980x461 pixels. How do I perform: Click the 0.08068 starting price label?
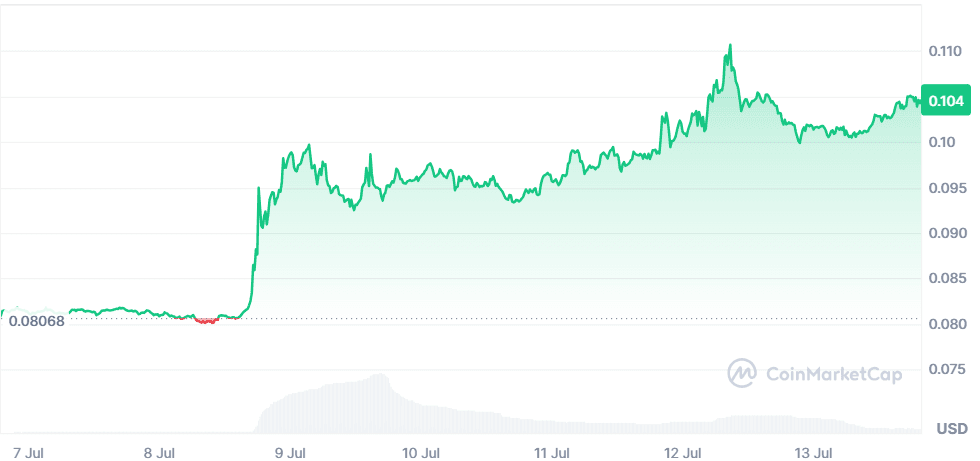[x=36, y=320]
